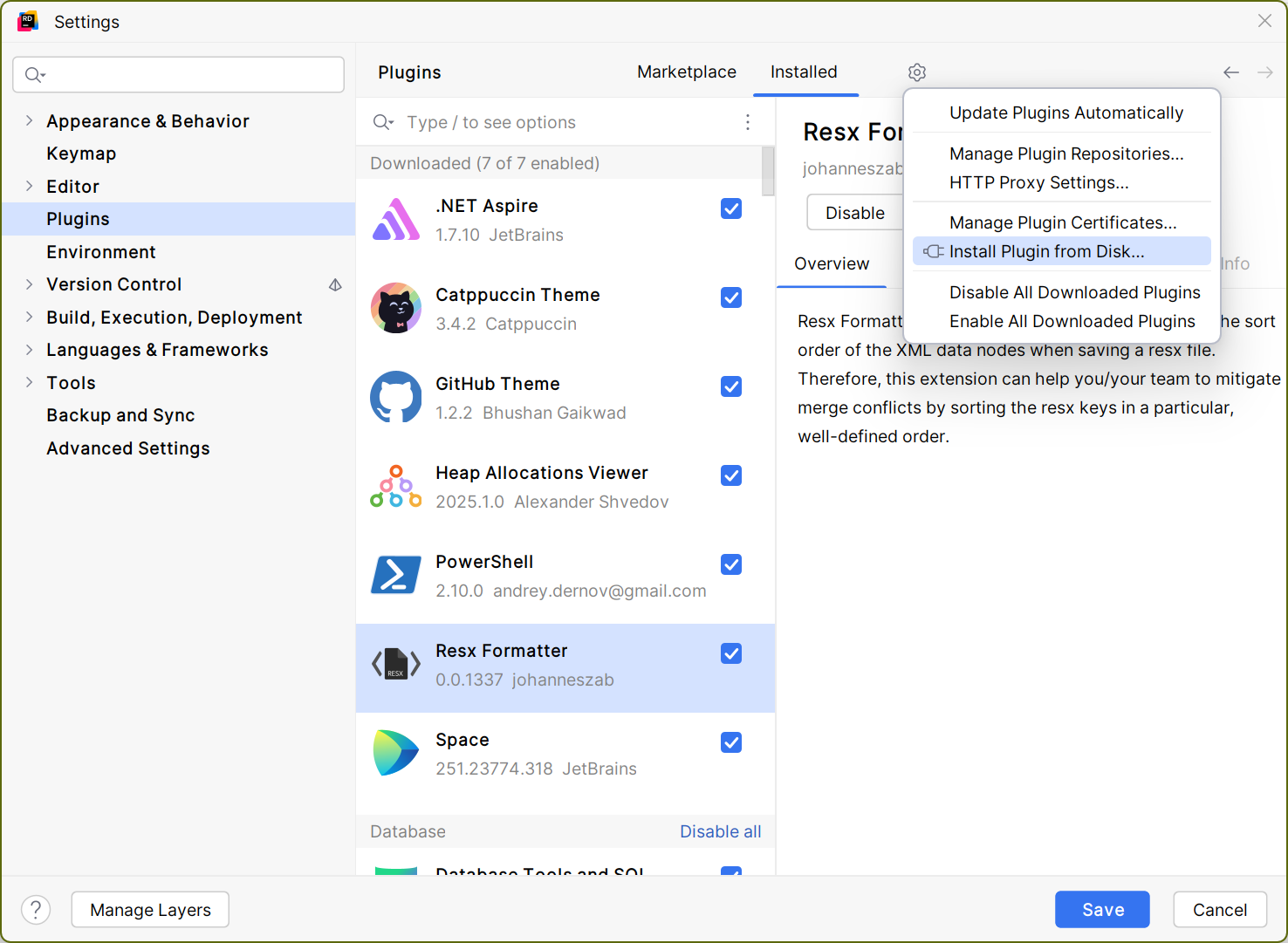Open help with the question mark icon
This screenshot has width=1288, height=943.
coord(36,910)
